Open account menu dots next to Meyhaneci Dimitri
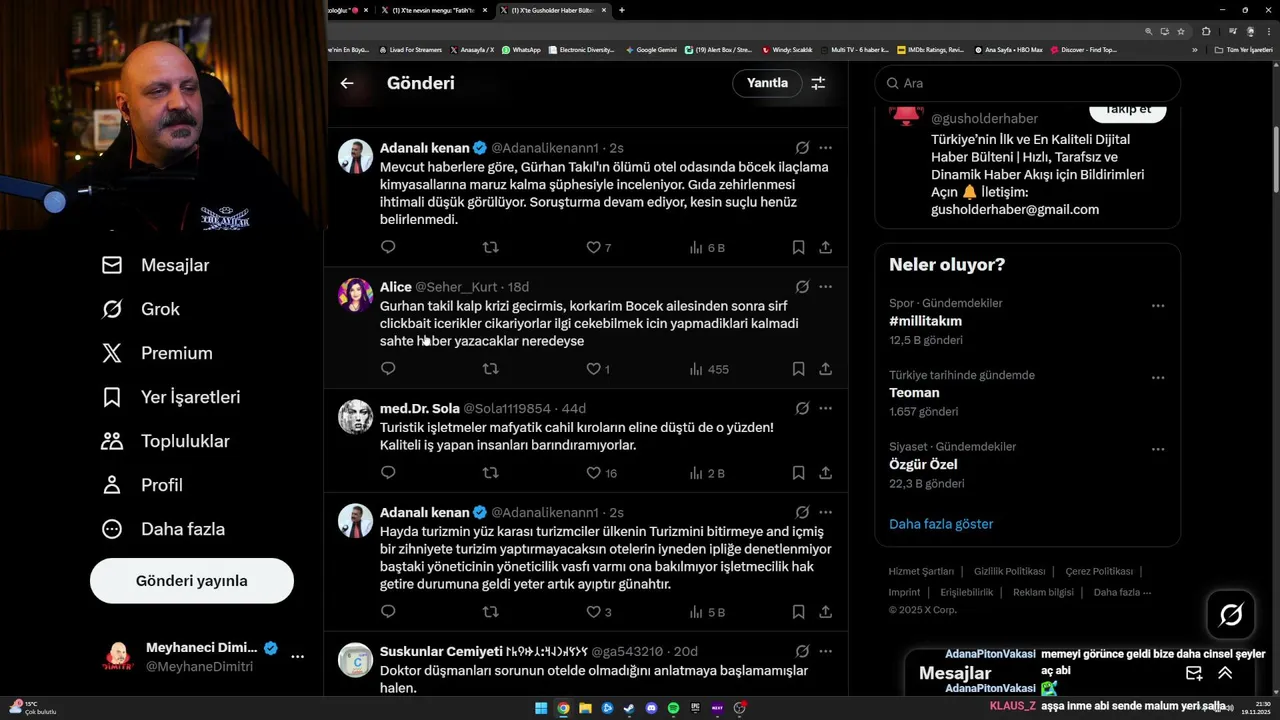This screenshot has height=720, width=1280. [297, 657]
